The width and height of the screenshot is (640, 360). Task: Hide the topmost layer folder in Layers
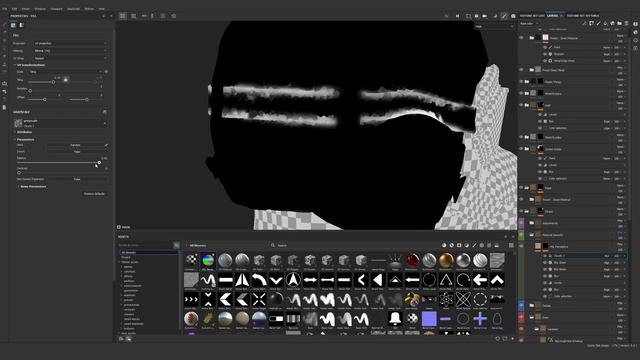click(521, 38)
